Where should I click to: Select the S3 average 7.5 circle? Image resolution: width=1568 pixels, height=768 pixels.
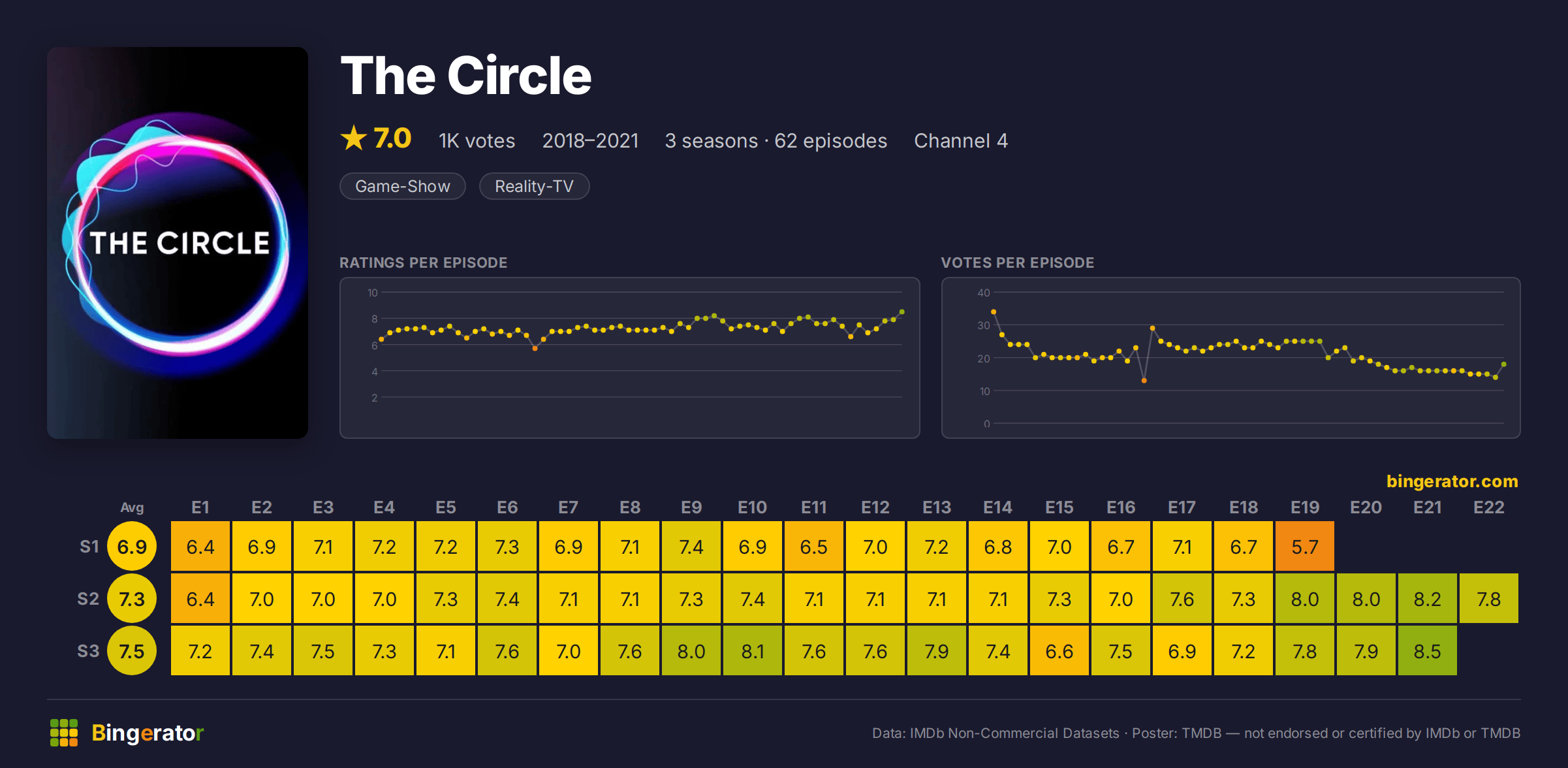132,650
